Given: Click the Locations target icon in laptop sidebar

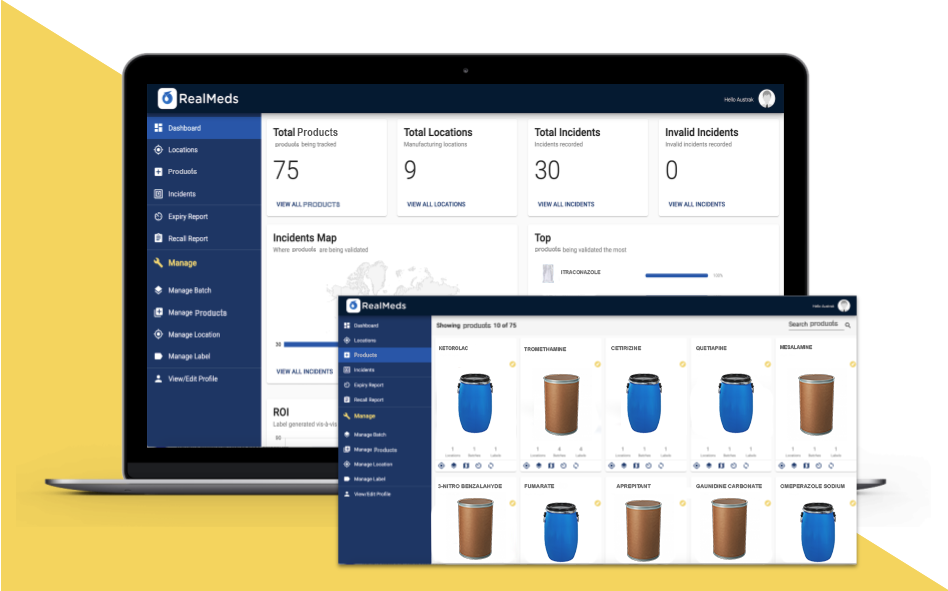Looking at the screenshot, I should [158, 149].
